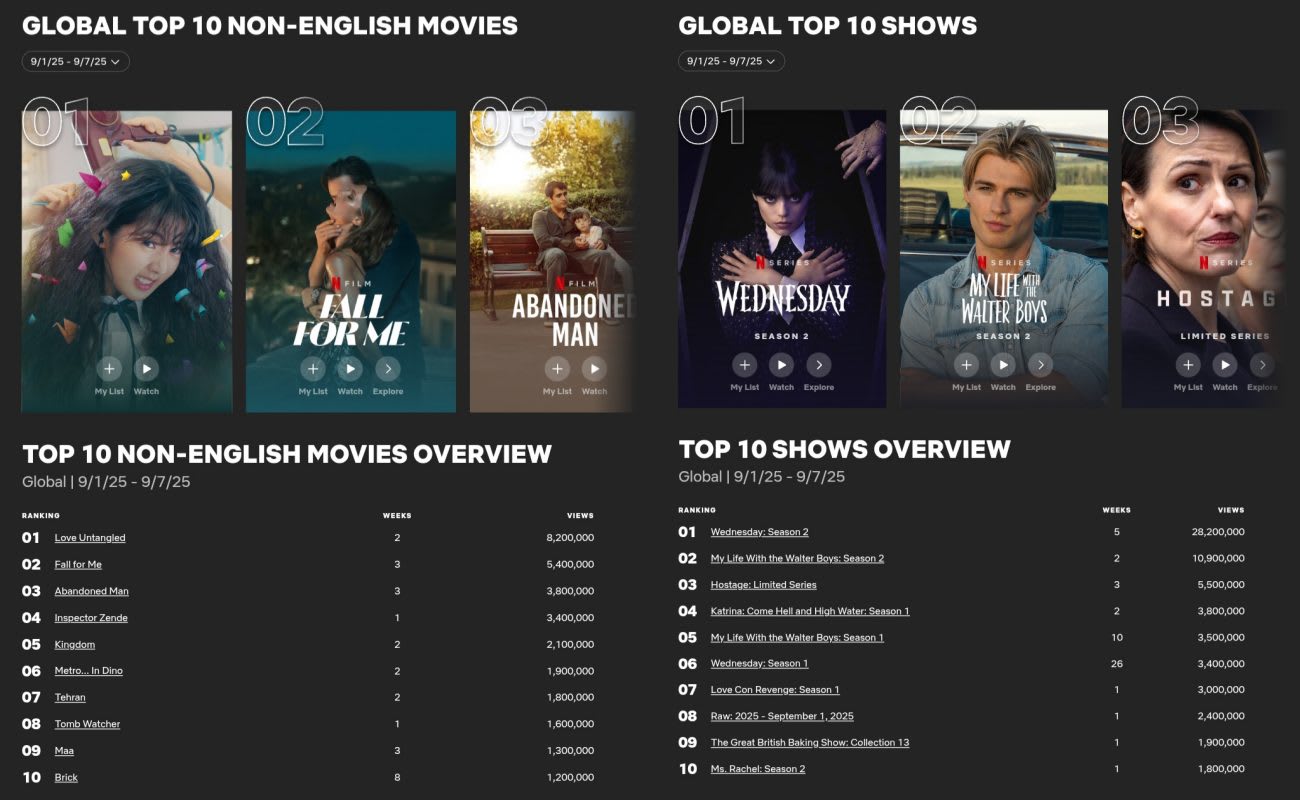Watch Wednesday Season 2

781,365
